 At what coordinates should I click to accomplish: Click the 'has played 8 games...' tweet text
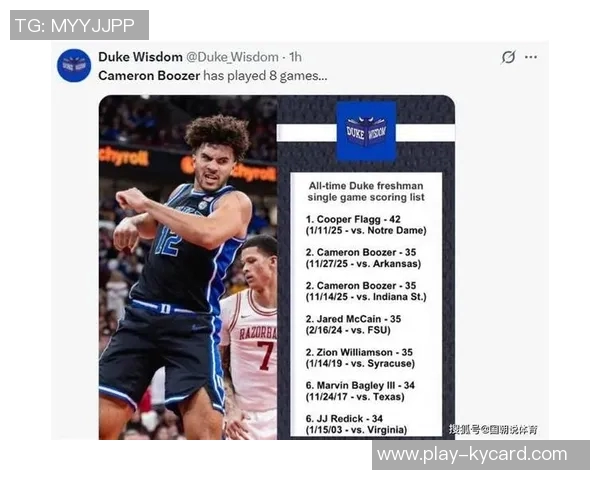tap(265, 76)
